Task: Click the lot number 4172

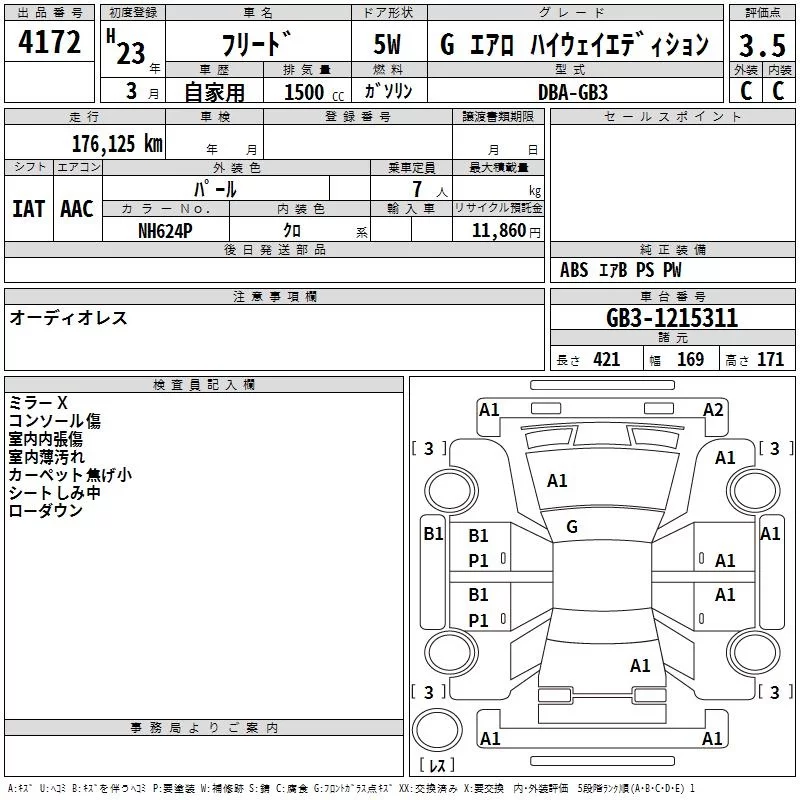Action: 50,43
